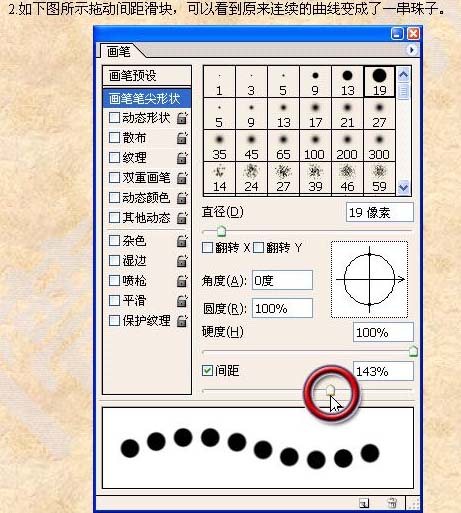Click the 硬度 value field
Image resolution: width=461 pixels, height=513 pixels.
(383, 332)
